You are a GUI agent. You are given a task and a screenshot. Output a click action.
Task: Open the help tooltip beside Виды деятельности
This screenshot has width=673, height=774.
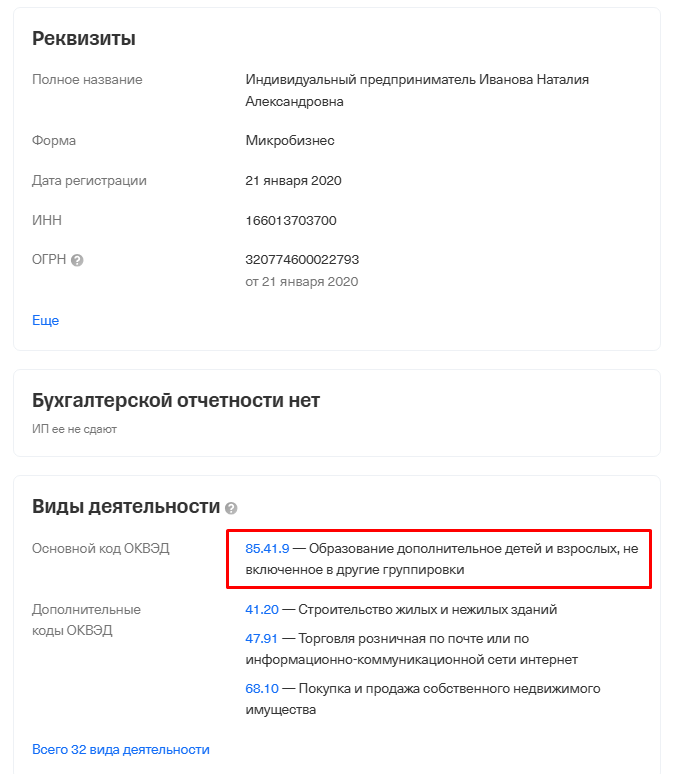tap(232, 508)
